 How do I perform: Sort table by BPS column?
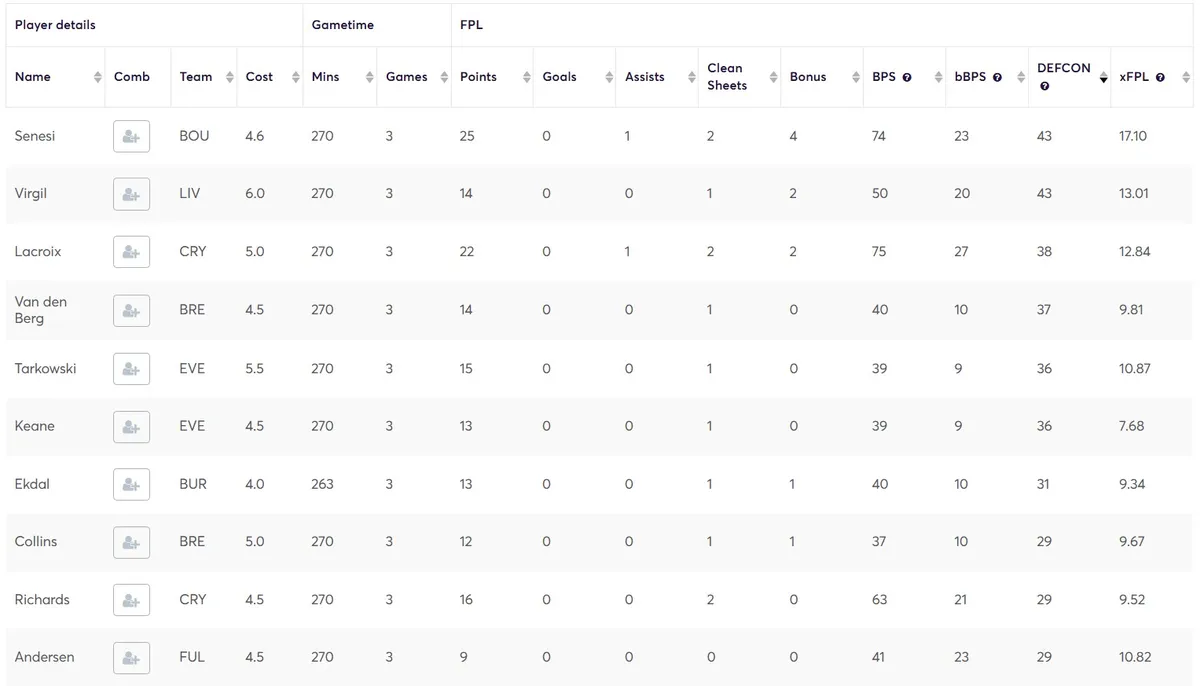937,77
